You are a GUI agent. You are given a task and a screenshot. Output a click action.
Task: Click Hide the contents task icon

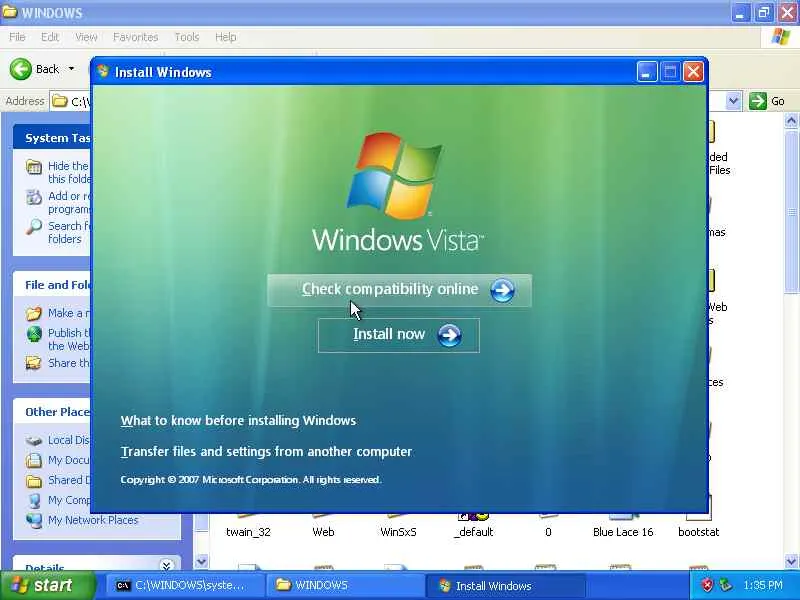pyautogui.click(x=34, y=167)
